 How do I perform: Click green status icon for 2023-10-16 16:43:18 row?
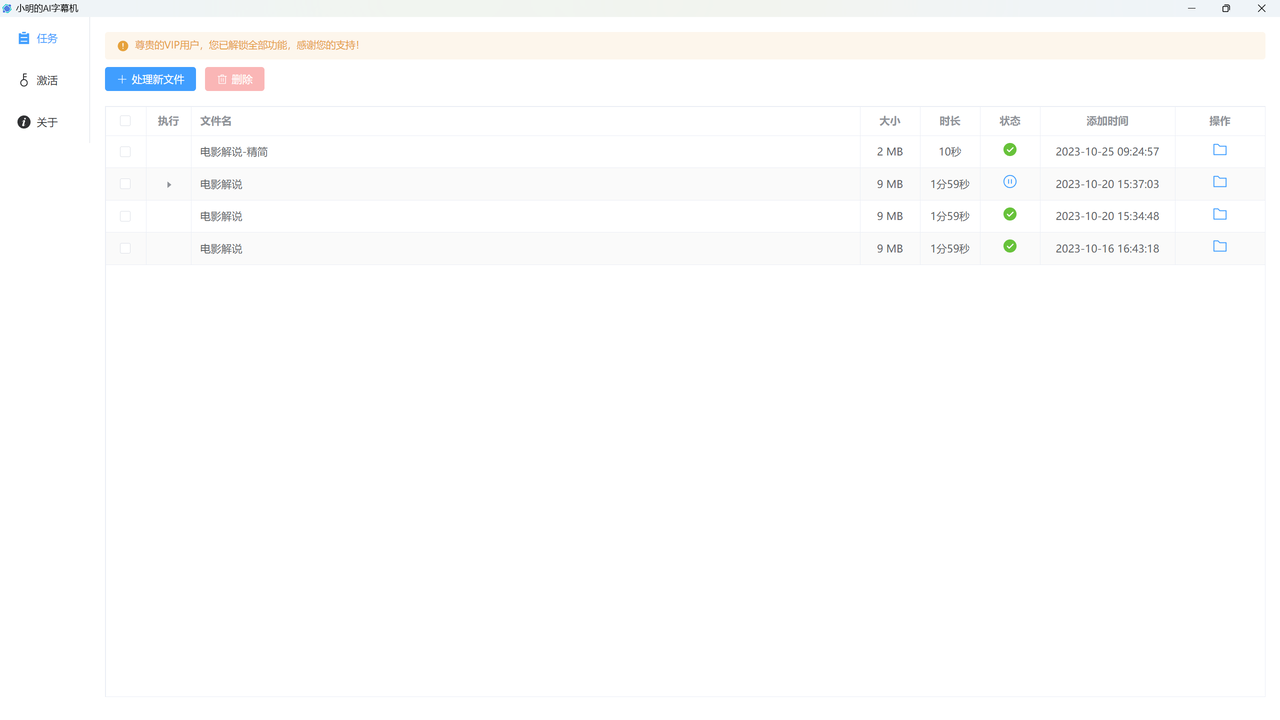(1010, 246)
